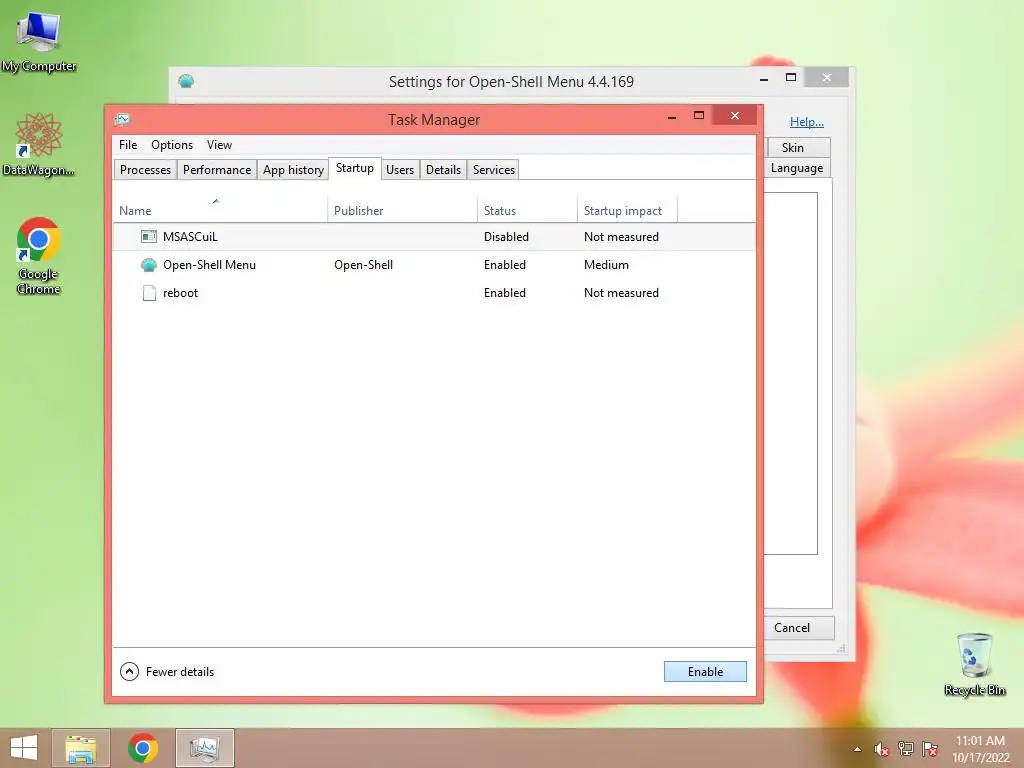Select the reboot startup entry

pos(434,293)
